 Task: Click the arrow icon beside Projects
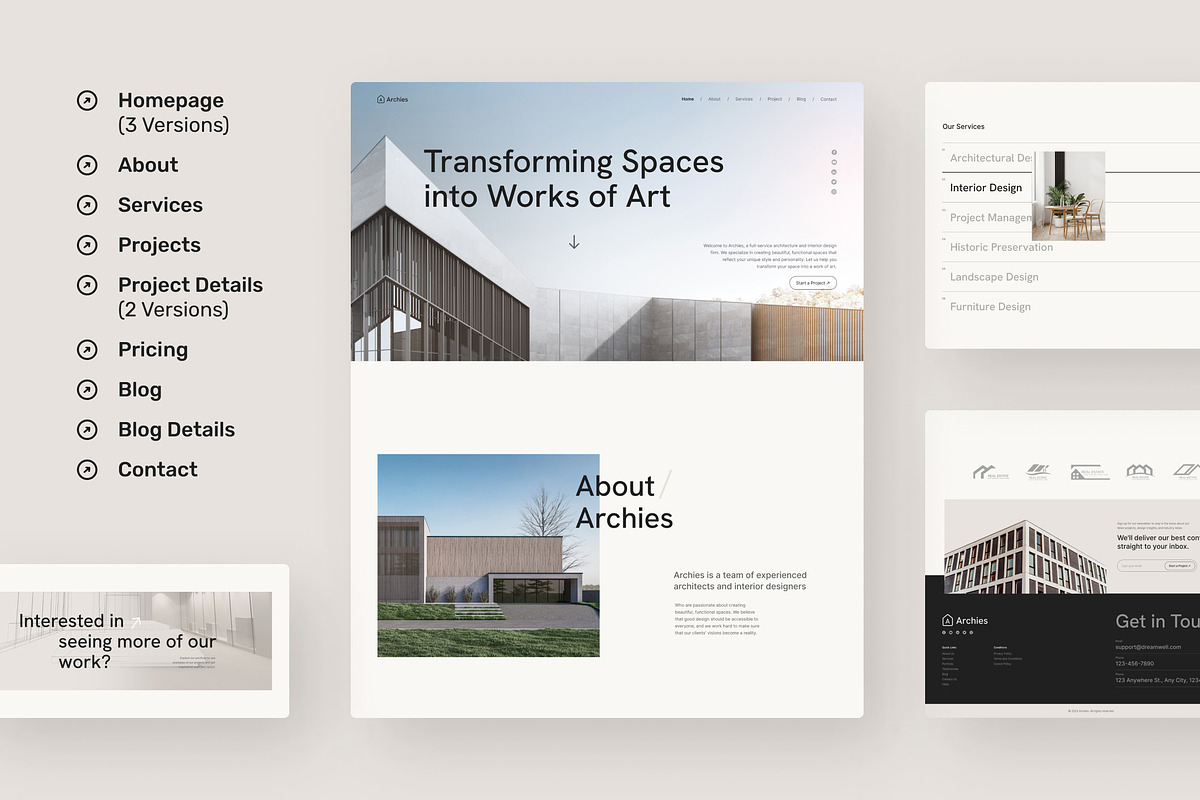pyautogui.click(x=87, y=245)
